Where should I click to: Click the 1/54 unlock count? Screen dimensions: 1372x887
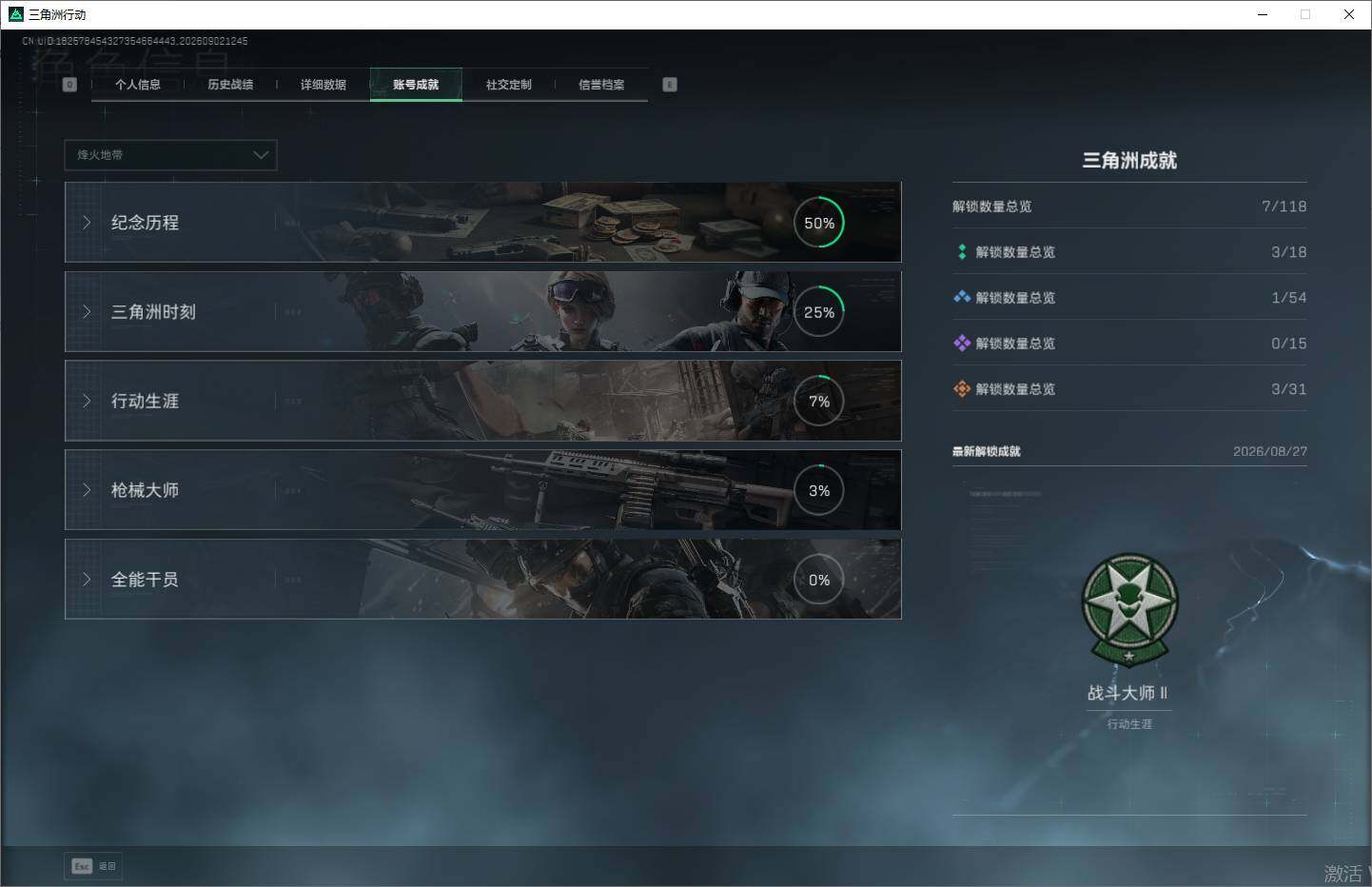click(1289, 298)
